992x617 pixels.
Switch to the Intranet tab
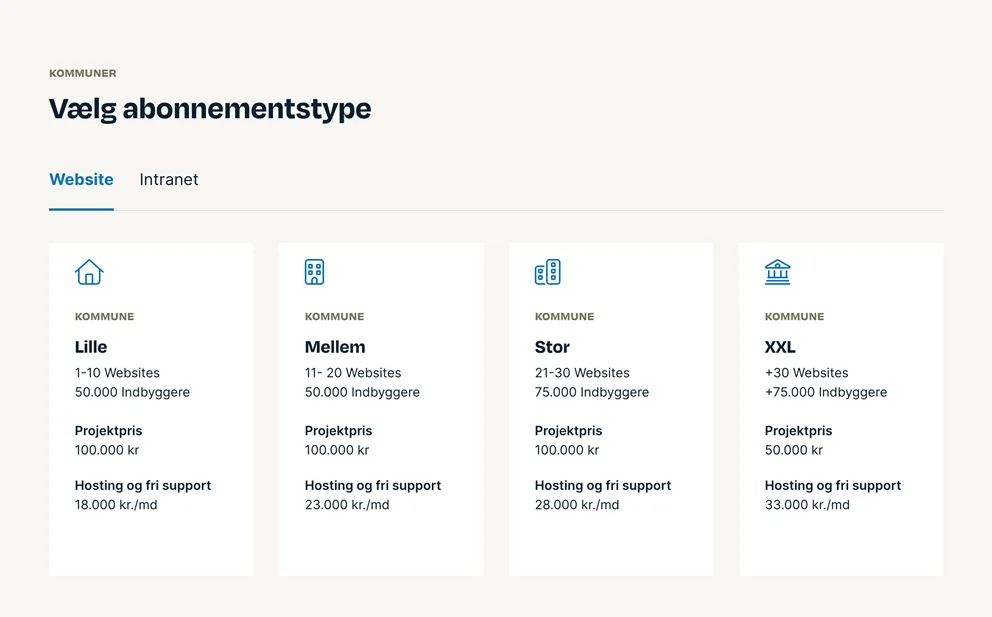pyautogui.click(x=169, y=180)
